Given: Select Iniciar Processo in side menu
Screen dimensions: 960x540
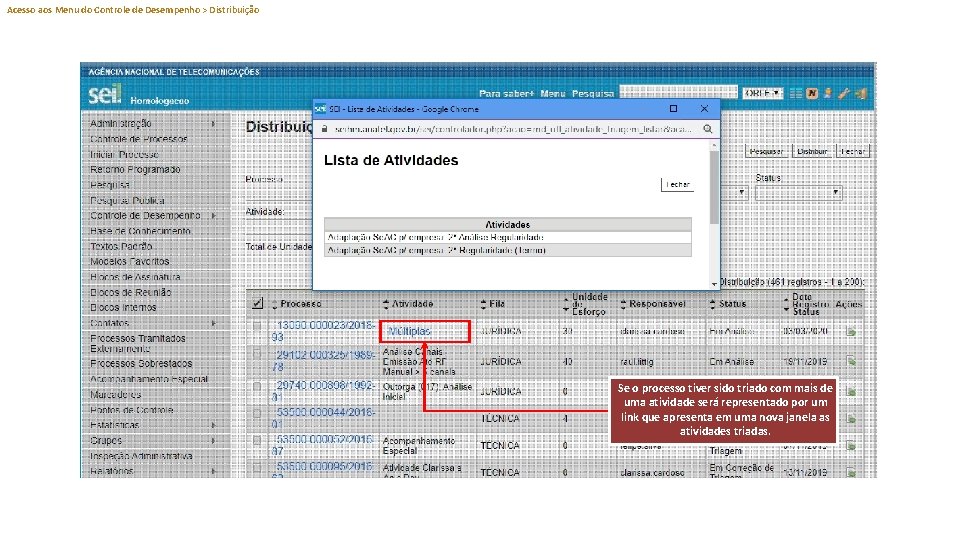Looking at the screenshot, I should coord(124,154).
